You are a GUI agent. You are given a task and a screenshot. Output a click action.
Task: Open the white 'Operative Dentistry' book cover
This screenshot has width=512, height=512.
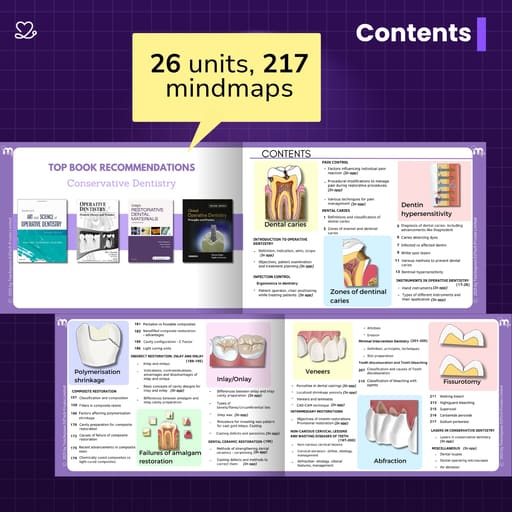coord(98,231)
